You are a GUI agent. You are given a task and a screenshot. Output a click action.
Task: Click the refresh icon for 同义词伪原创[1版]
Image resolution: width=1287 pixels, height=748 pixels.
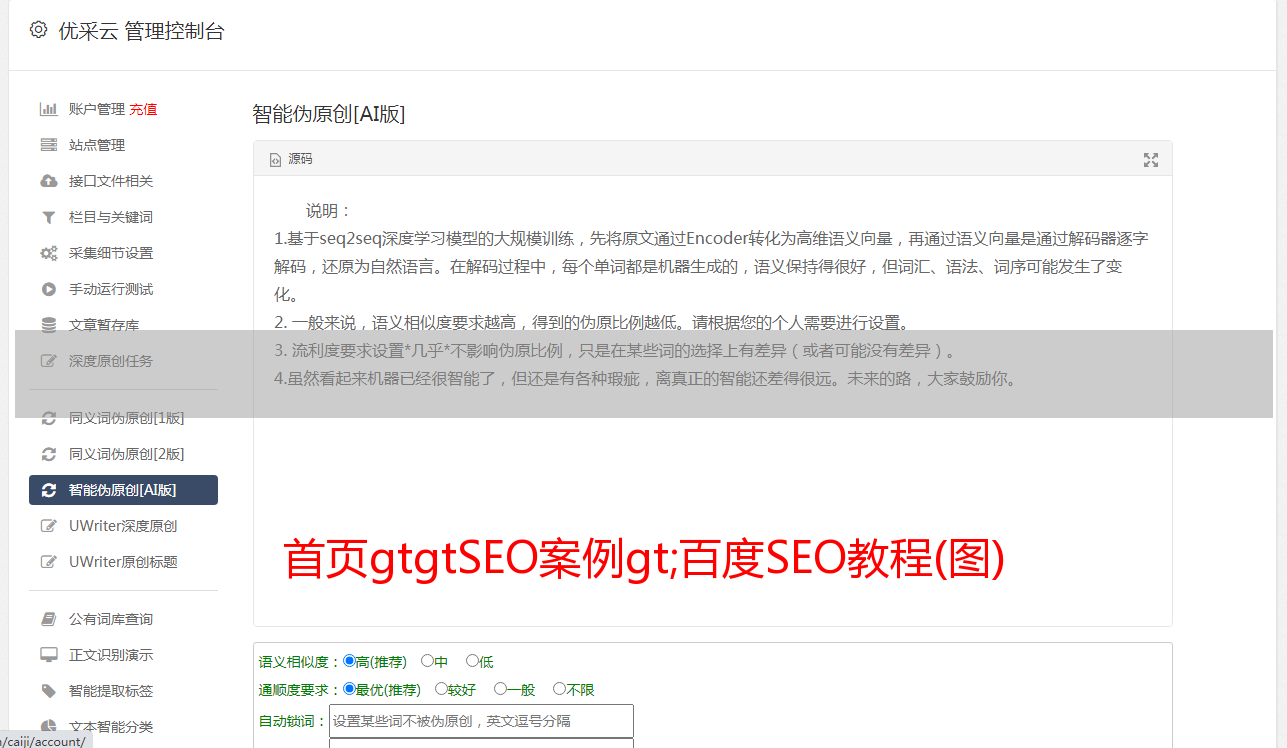[x=48, y=418]
